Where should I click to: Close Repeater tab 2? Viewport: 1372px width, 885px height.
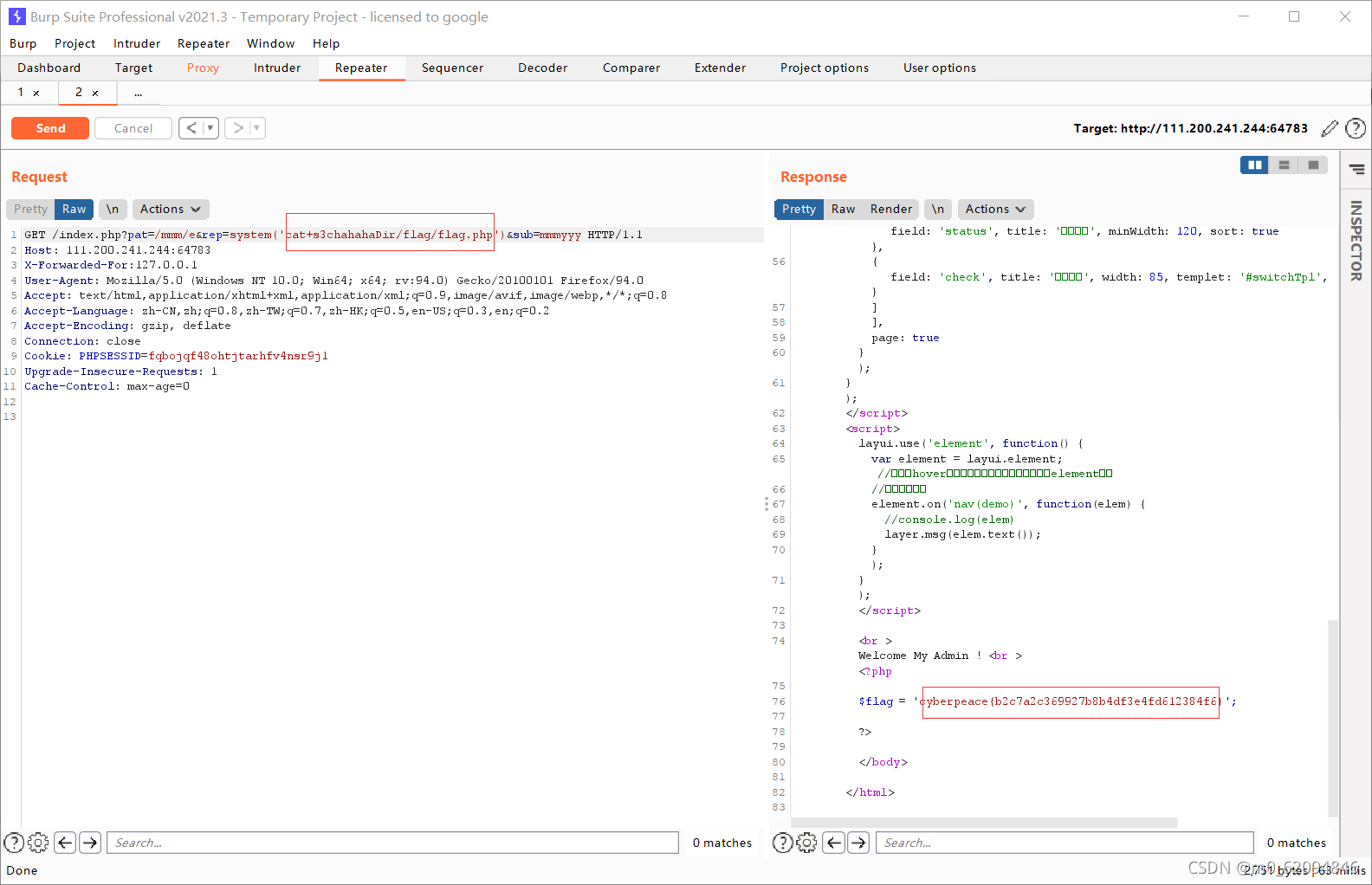pos(95,93)
